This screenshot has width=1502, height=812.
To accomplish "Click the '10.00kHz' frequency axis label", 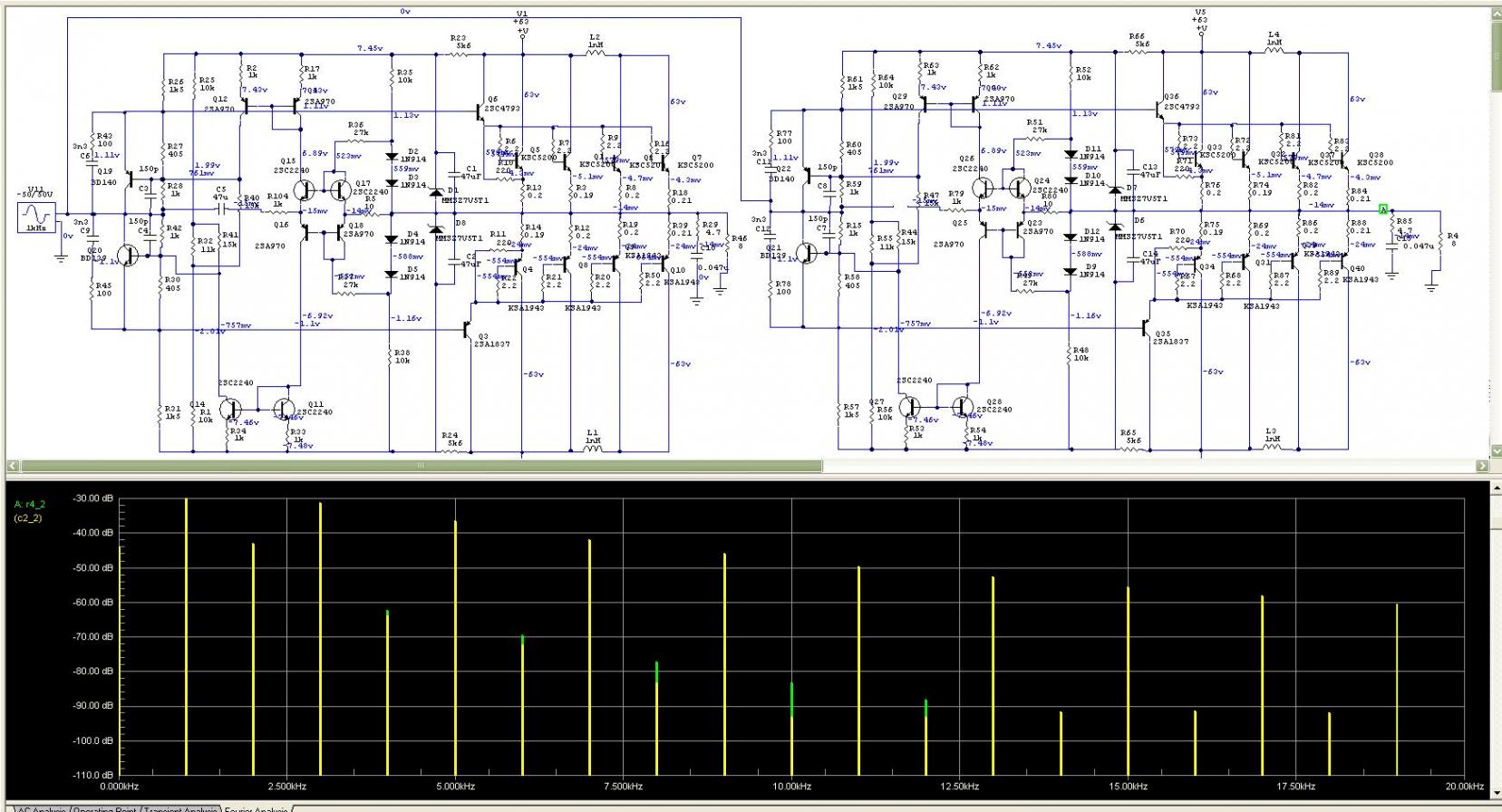I will pos(791,787).
